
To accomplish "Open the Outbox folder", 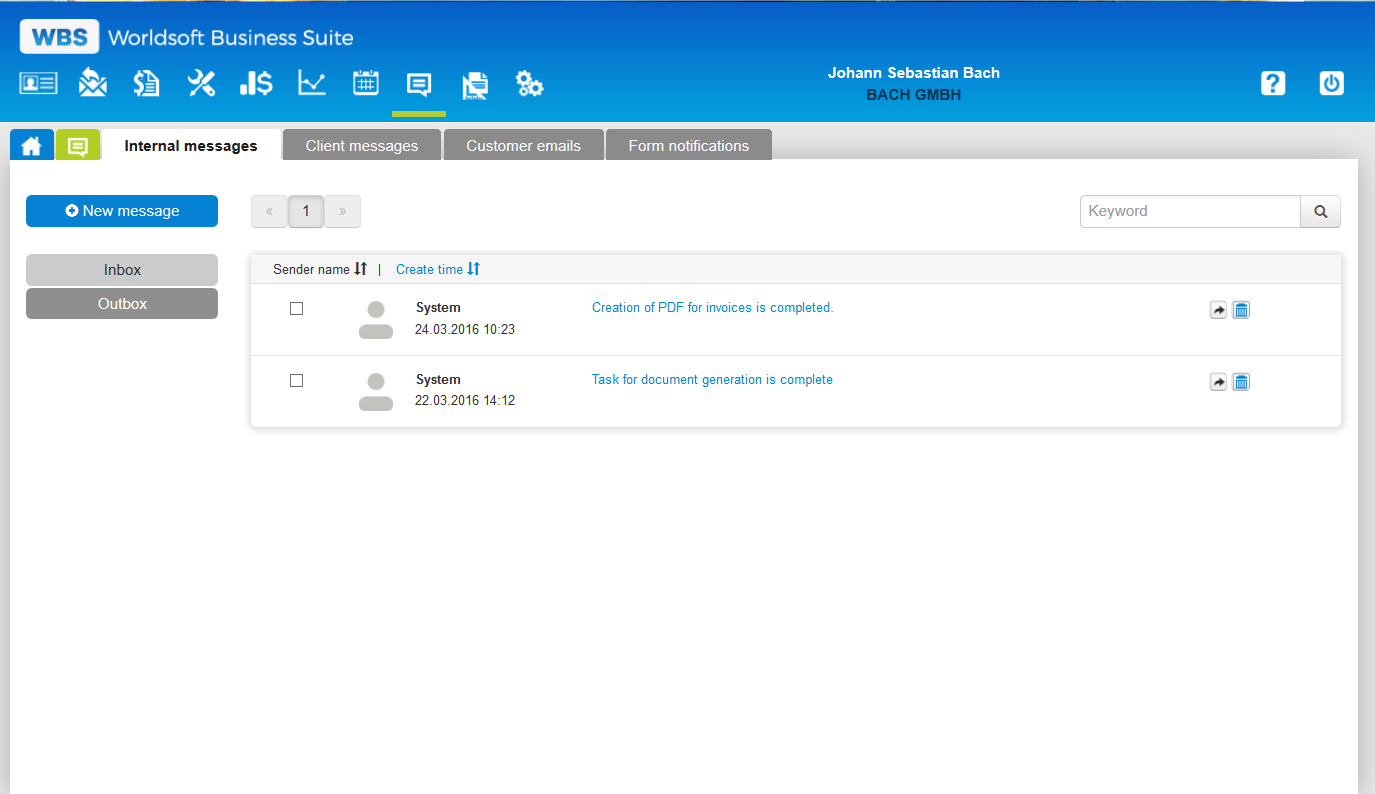I will tap(122, 304).
